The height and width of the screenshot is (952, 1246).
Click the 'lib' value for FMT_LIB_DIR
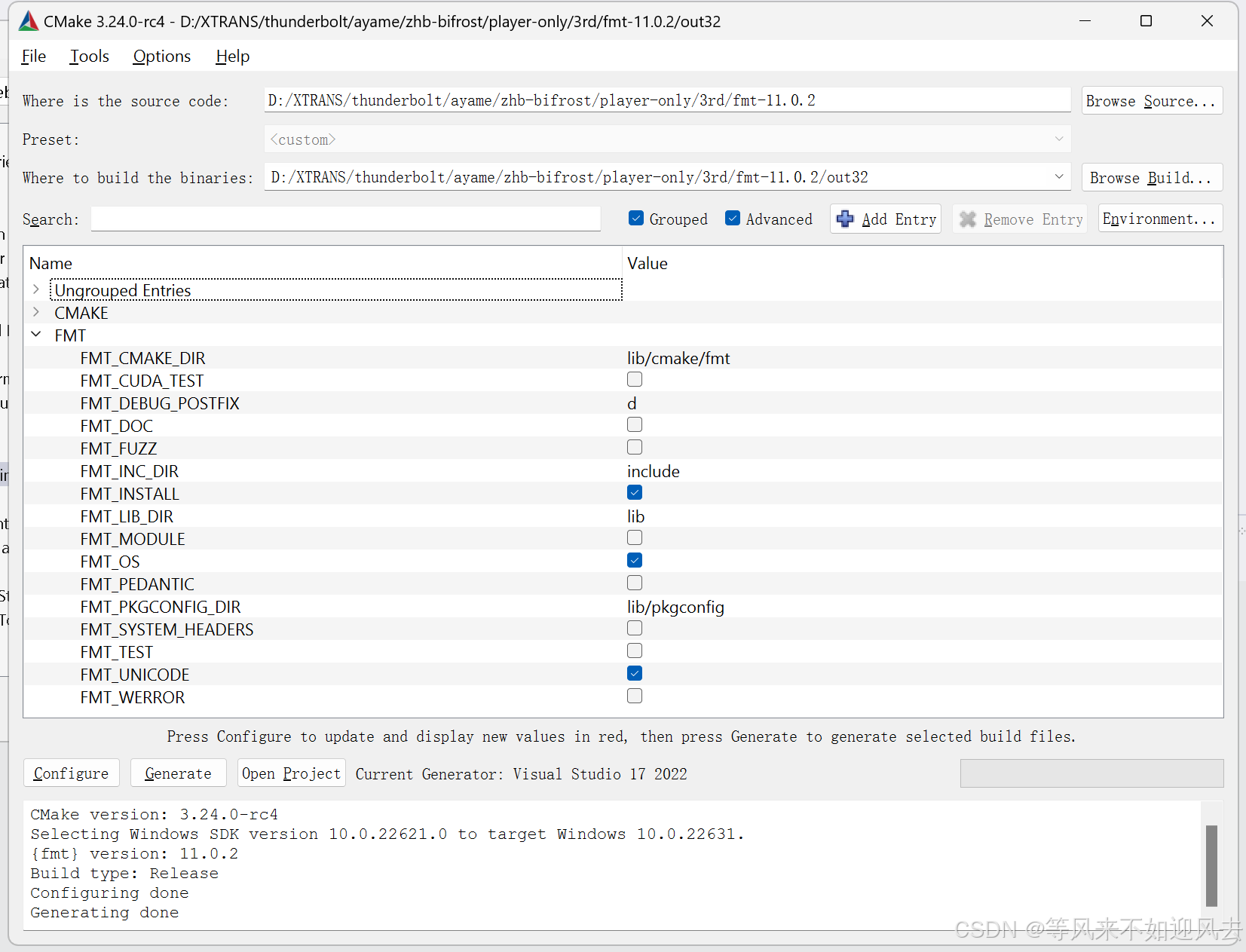pos(635,516)
